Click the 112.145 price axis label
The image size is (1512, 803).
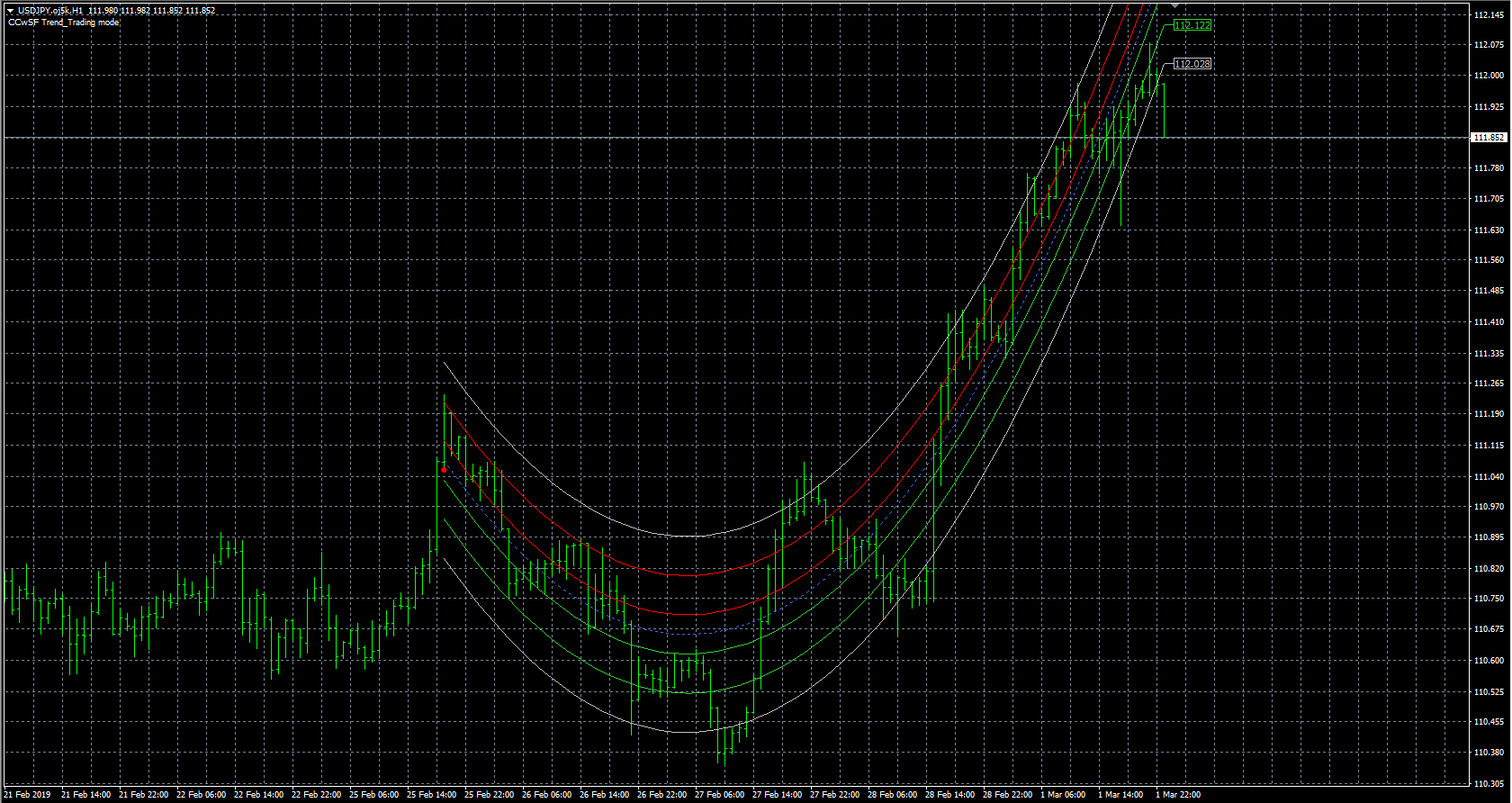point(1489,15)
